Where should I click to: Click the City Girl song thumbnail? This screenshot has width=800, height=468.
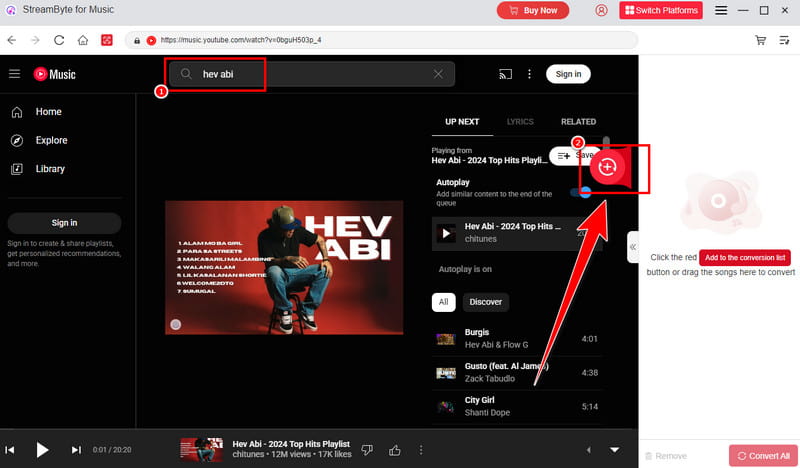tap(446, 407)
